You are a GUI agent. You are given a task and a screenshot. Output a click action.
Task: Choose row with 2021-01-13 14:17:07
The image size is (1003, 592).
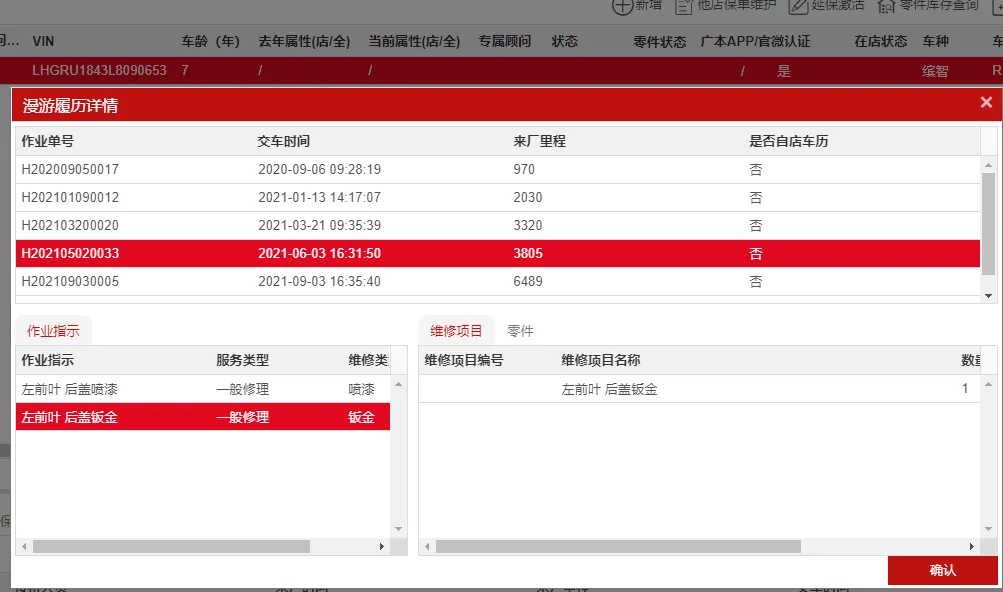click(x=498, y=198)
